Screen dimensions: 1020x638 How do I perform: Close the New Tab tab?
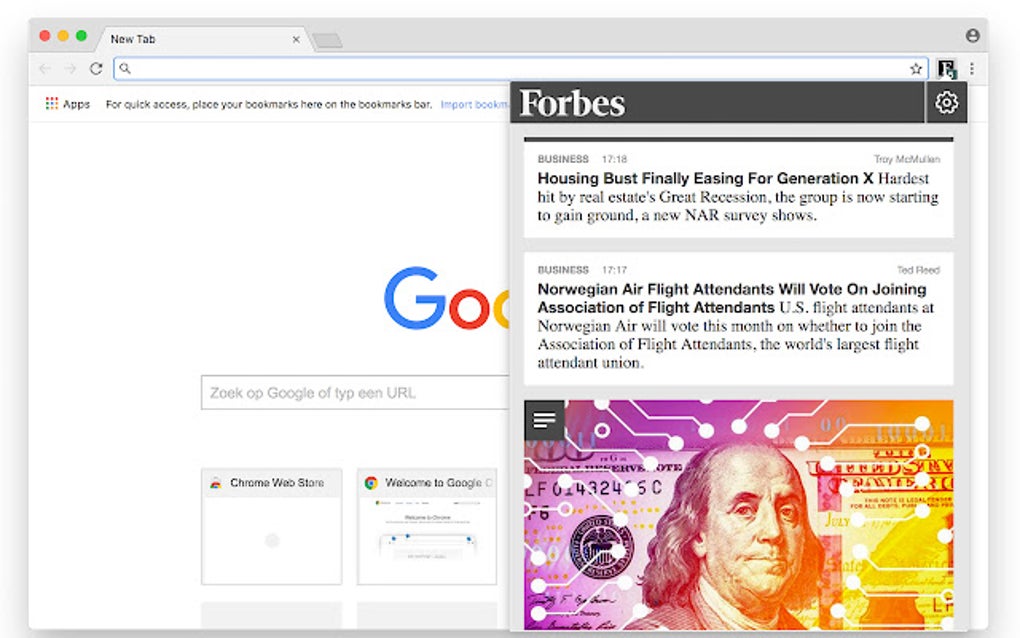coord(296,39)
